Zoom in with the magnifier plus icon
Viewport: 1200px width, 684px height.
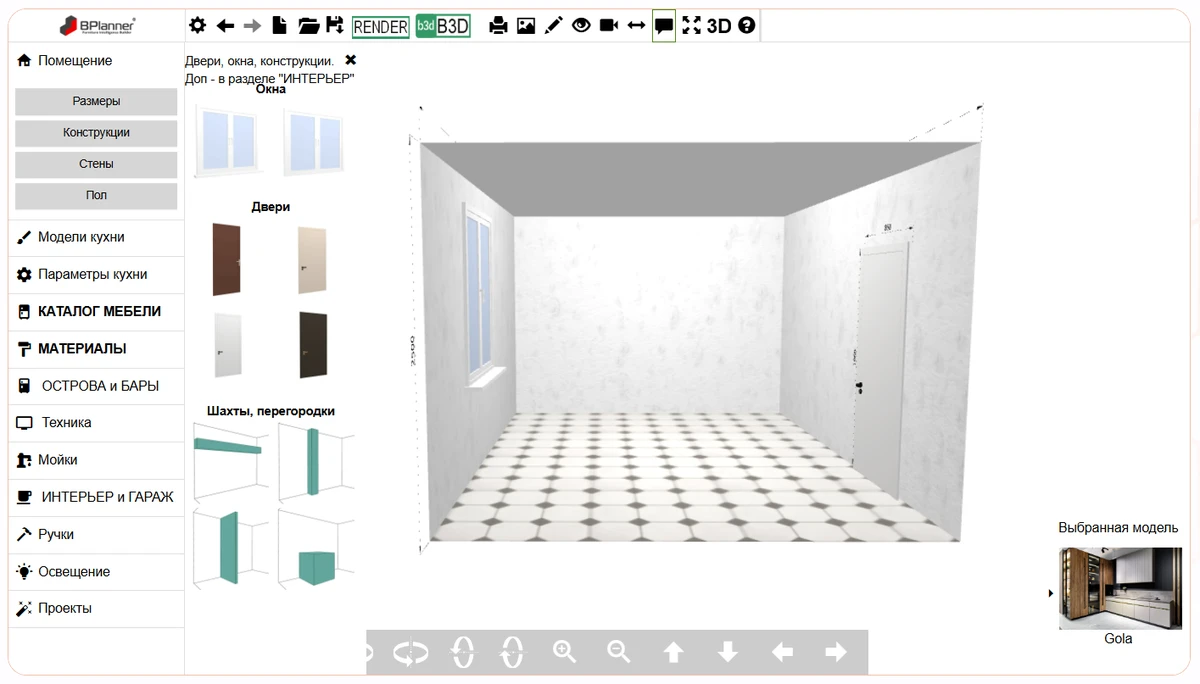tap(565, 652)
